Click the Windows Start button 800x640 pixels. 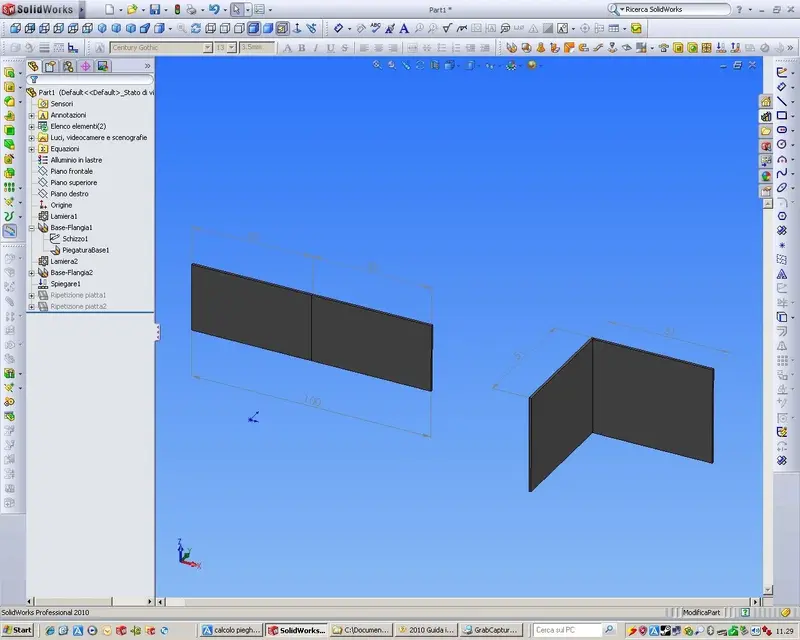click(17, 630)
